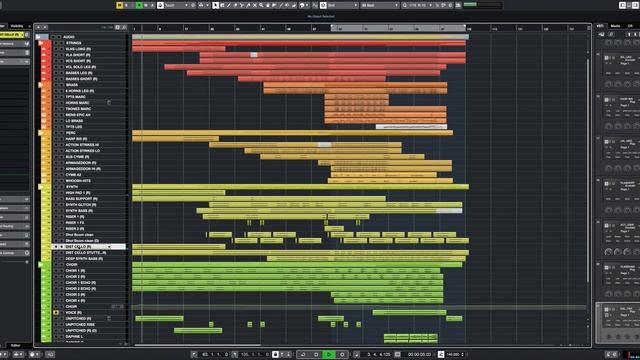Select the Object Selection arrow tool
Viewport: 640px width, 360px height.
(215, 5)
